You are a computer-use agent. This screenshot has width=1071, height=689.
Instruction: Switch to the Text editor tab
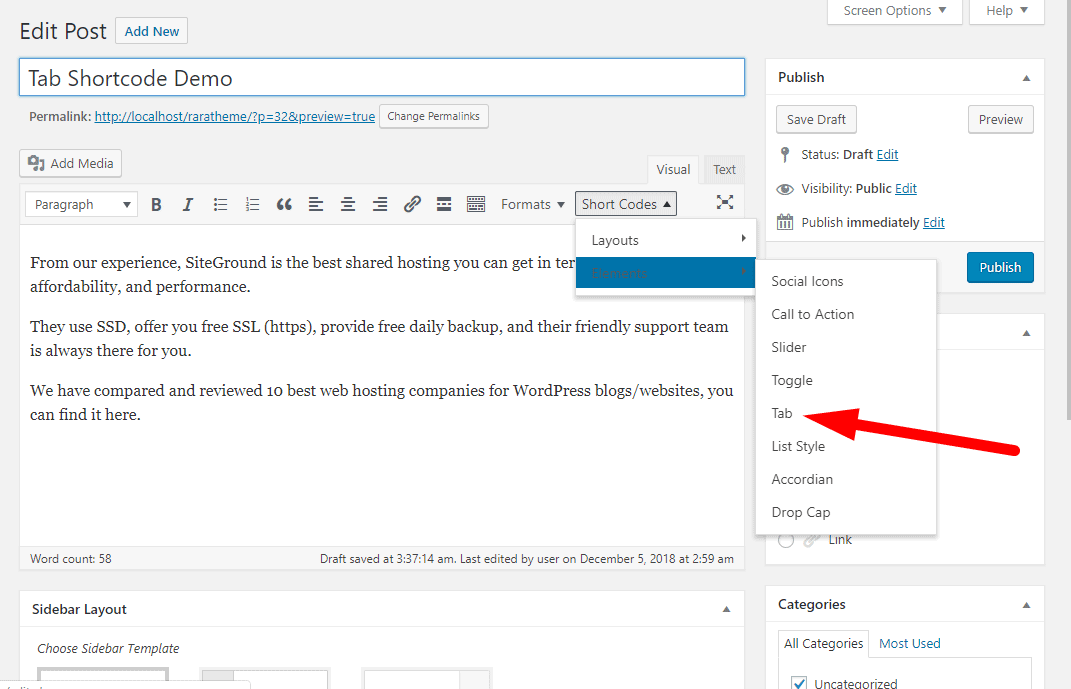[x=724, y=169]
